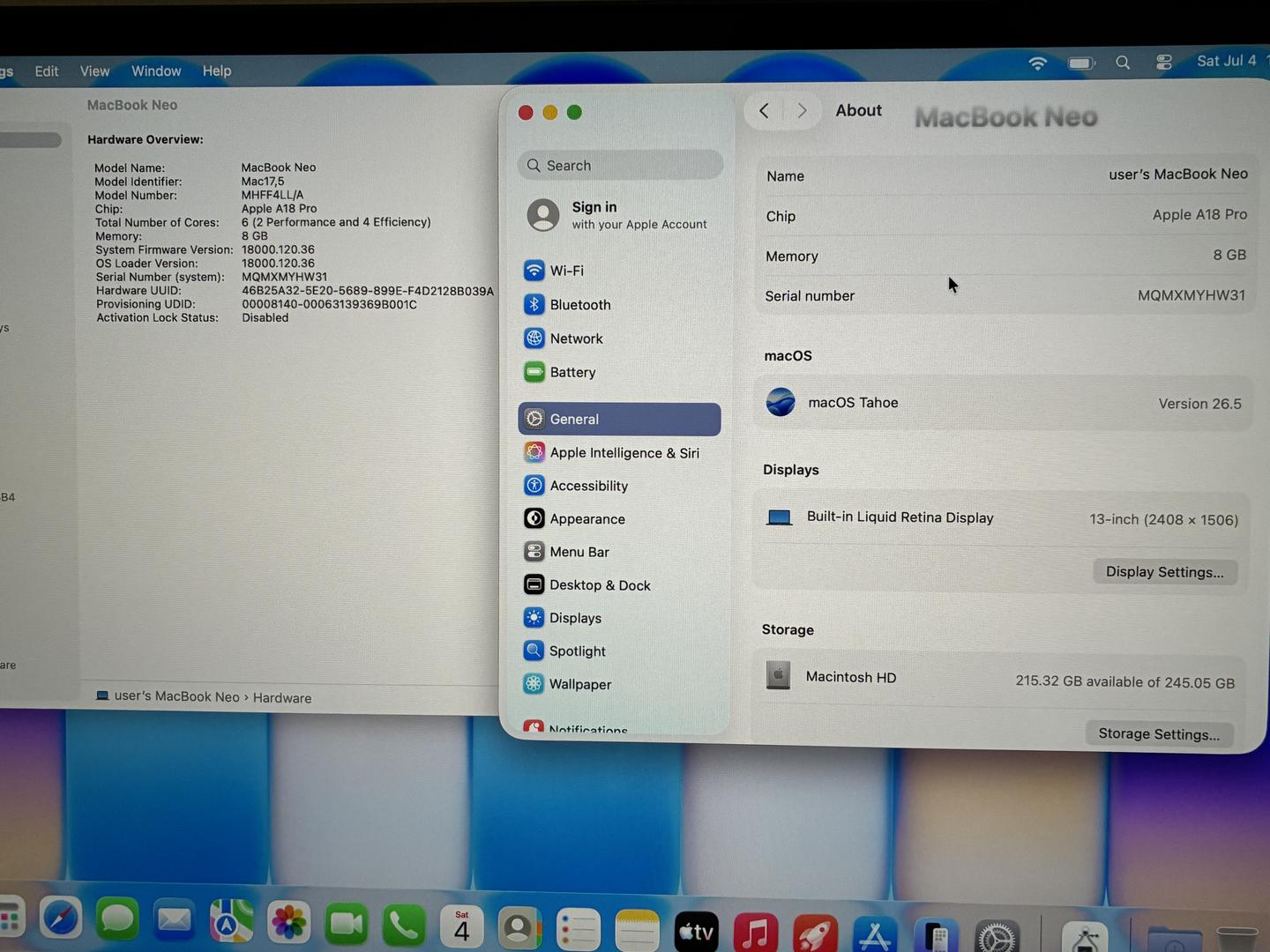1270x952 pixels.
Task: Open the Window menu
Action: click(x=156, y=71)
